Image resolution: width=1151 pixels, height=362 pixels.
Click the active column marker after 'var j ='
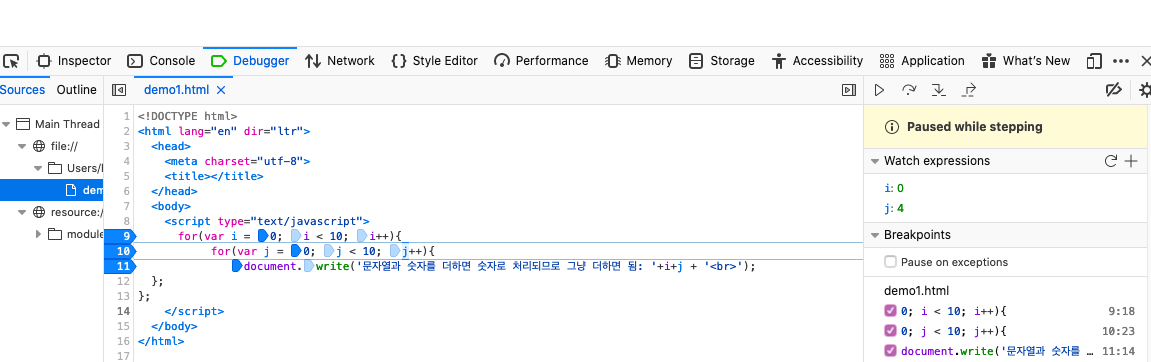pyautogui.click(x=296, y=250)
